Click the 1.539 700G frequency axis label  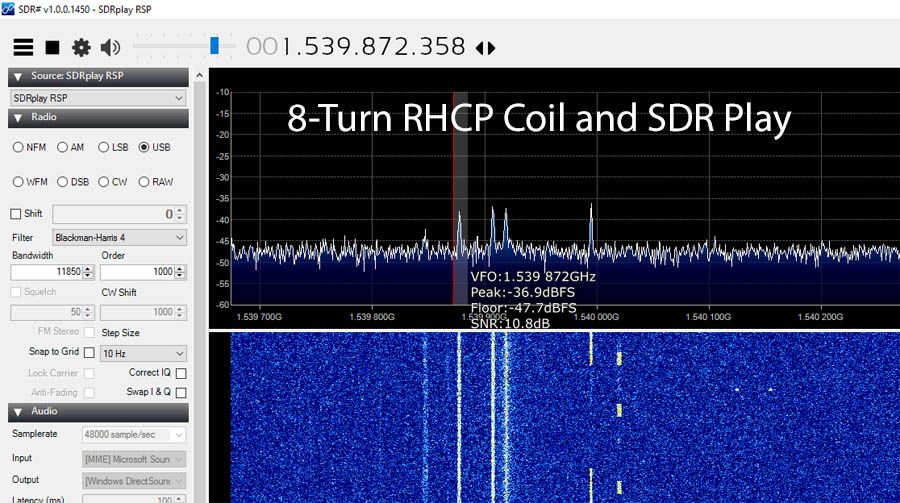pos(259,317)
